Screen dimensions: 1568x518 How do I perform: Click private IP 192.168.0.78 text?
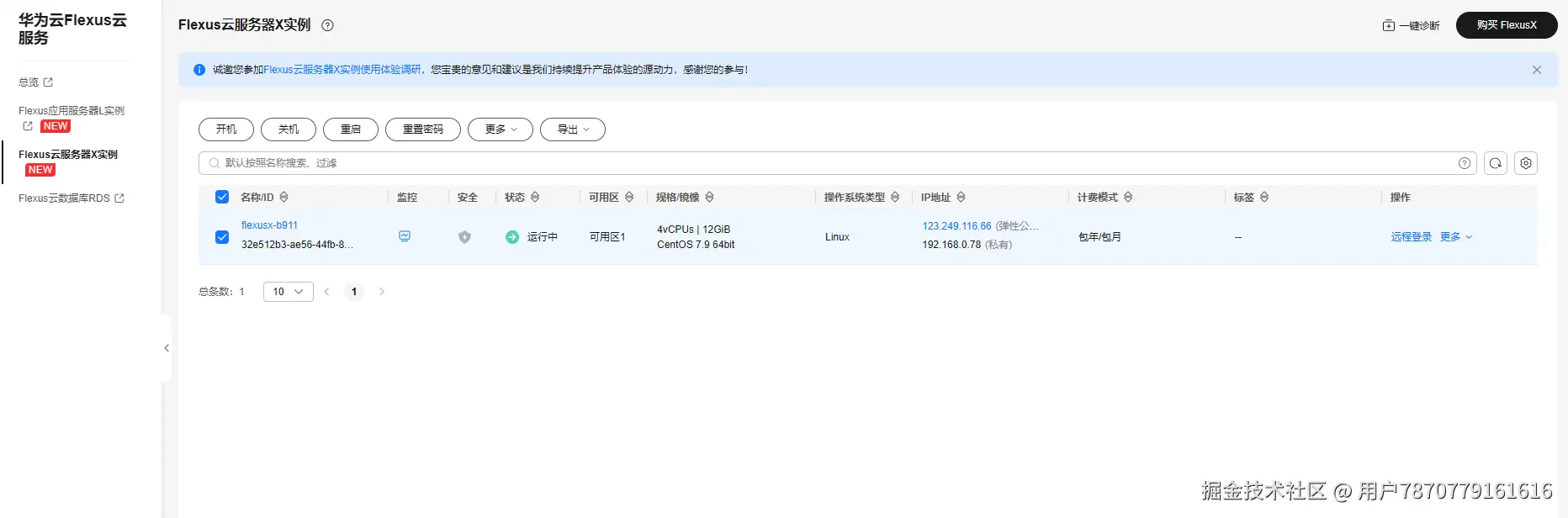pos(951,245)
